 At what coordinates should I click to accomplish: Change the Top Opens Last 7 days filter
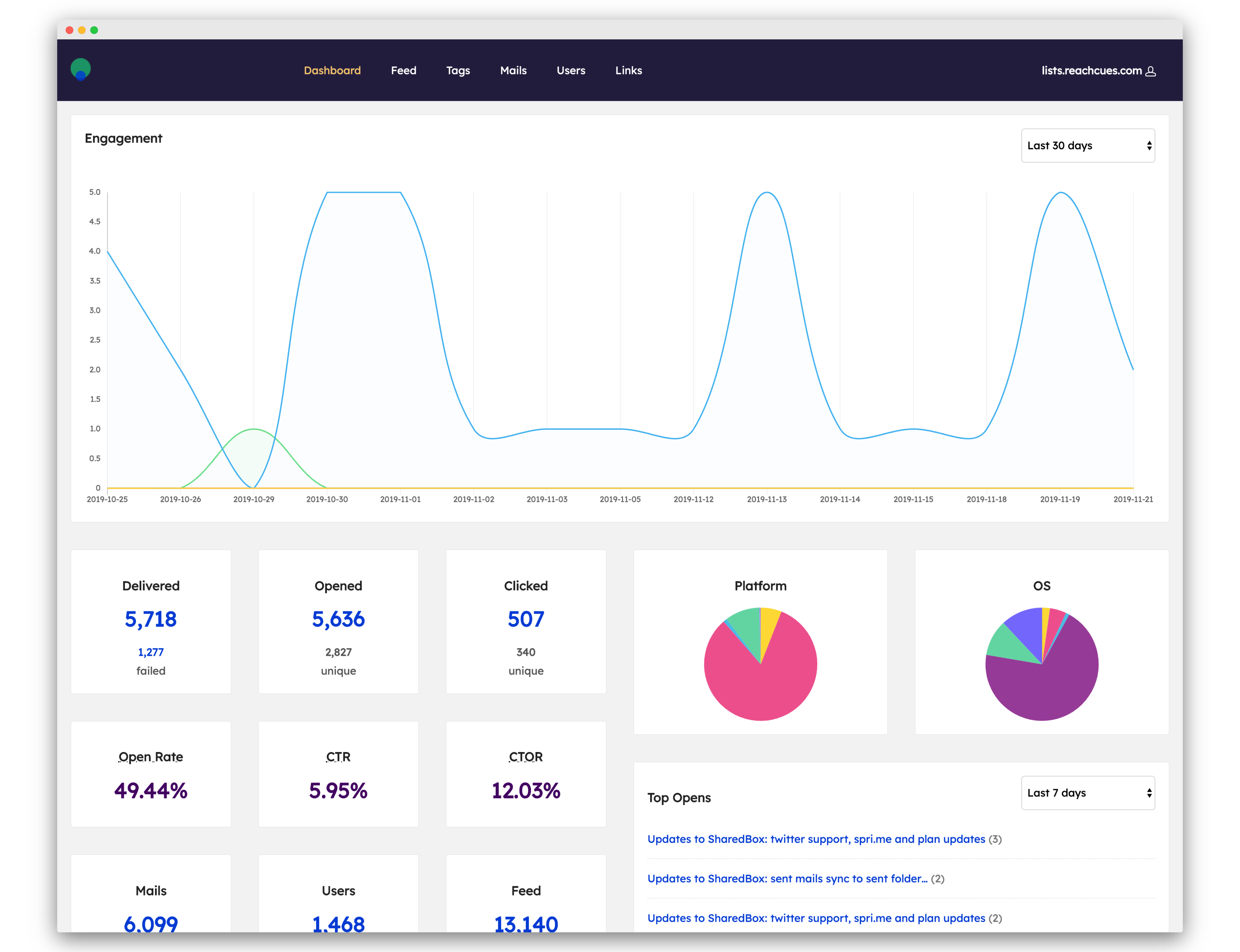tap(1087, 793)
